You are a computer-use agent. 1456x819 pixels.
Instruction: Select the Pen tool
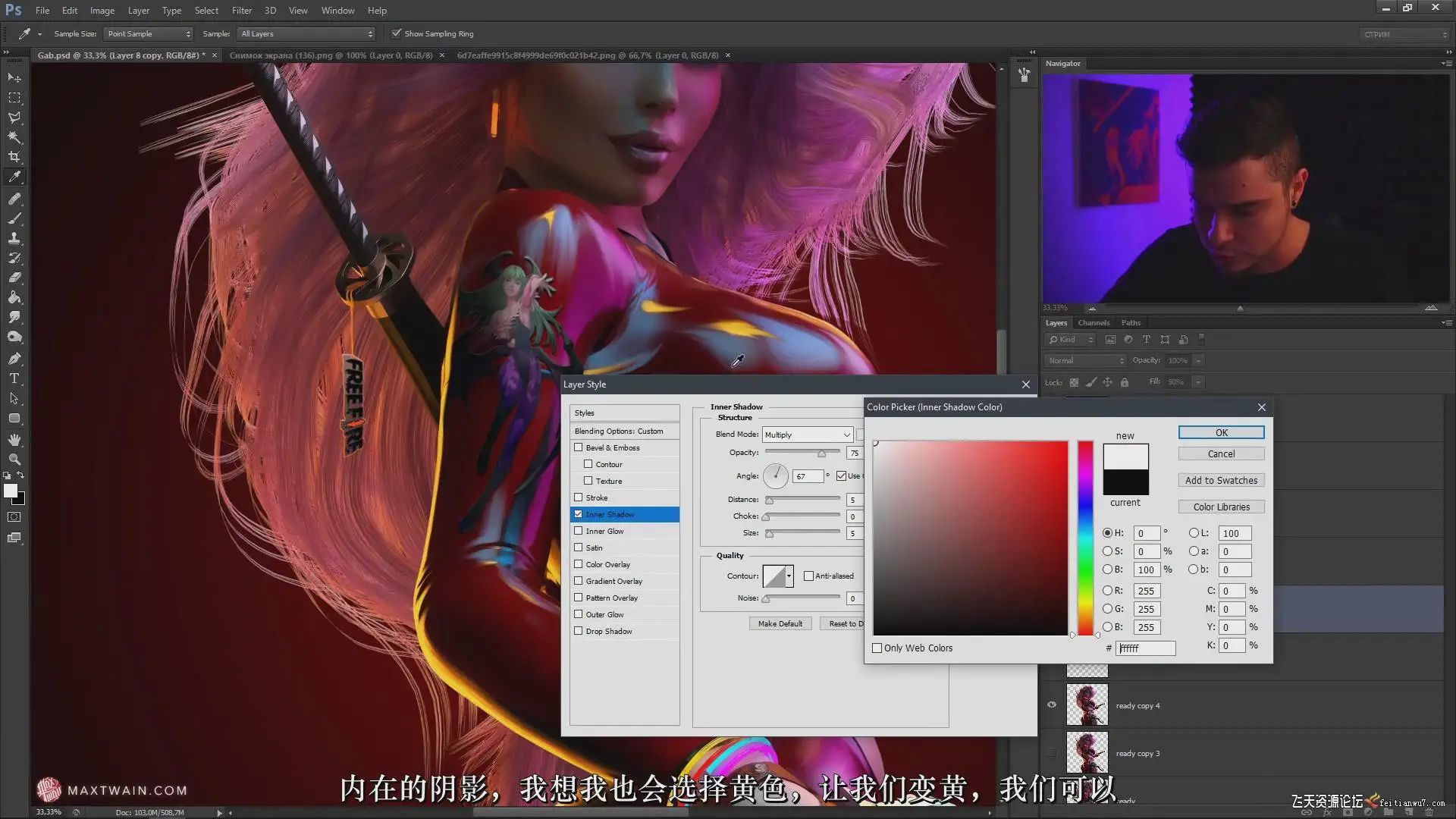coord(14,359)
